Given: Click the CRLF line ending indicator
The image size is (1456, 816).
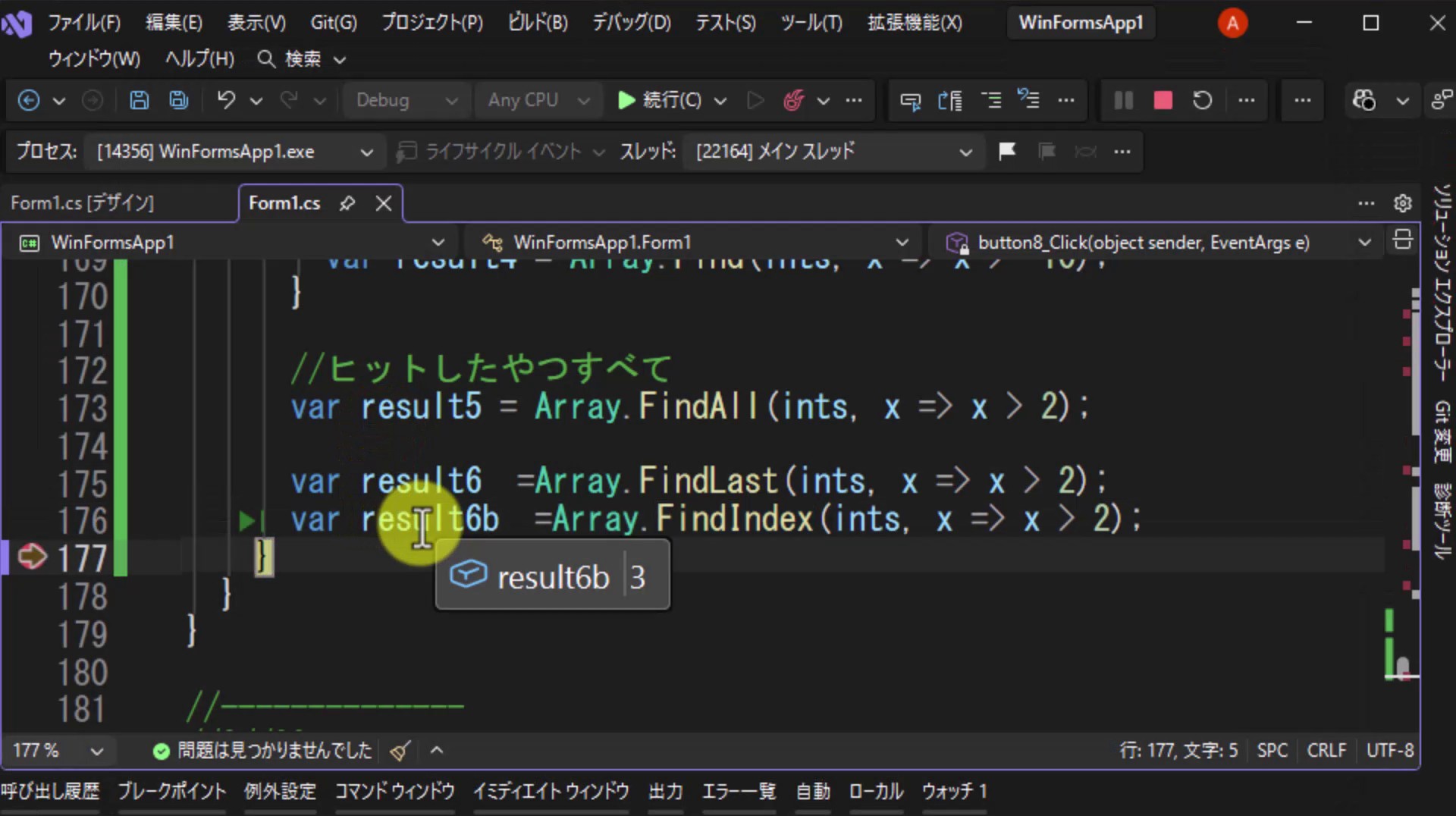Looking at the screenshot, I should coord(1326,751).
